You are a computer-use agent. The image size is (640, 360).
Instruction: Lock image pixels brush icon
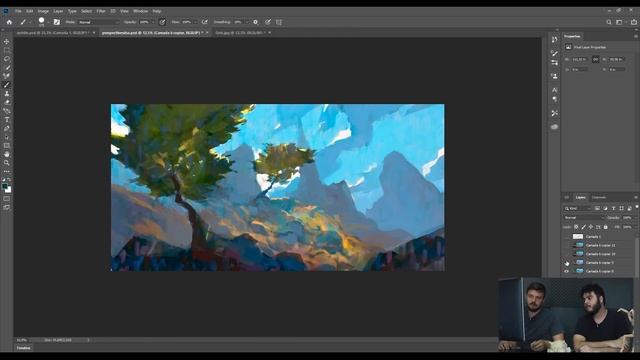[583, 227]
